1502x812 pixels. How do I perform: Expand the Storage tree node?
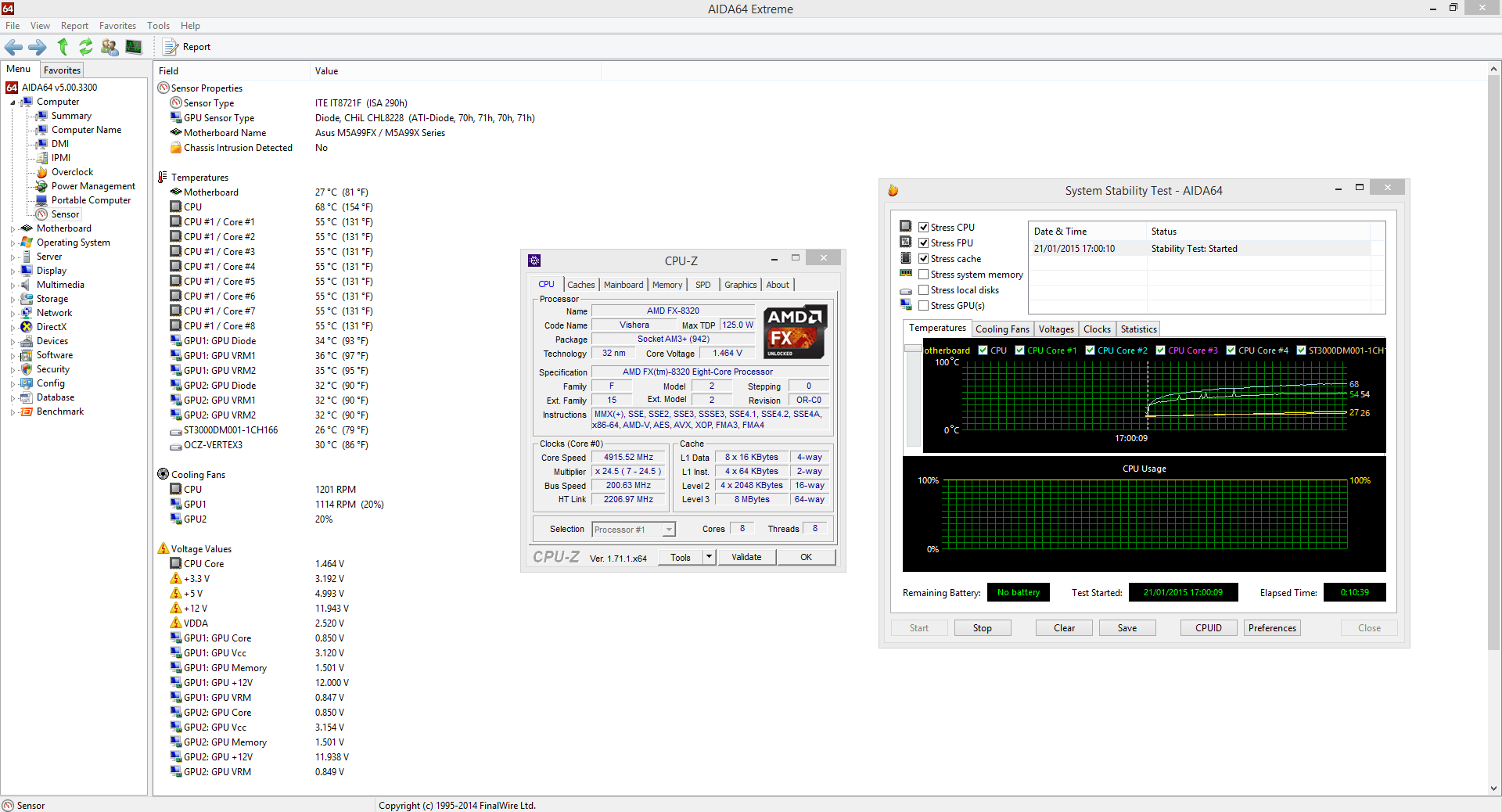point(13,300)
